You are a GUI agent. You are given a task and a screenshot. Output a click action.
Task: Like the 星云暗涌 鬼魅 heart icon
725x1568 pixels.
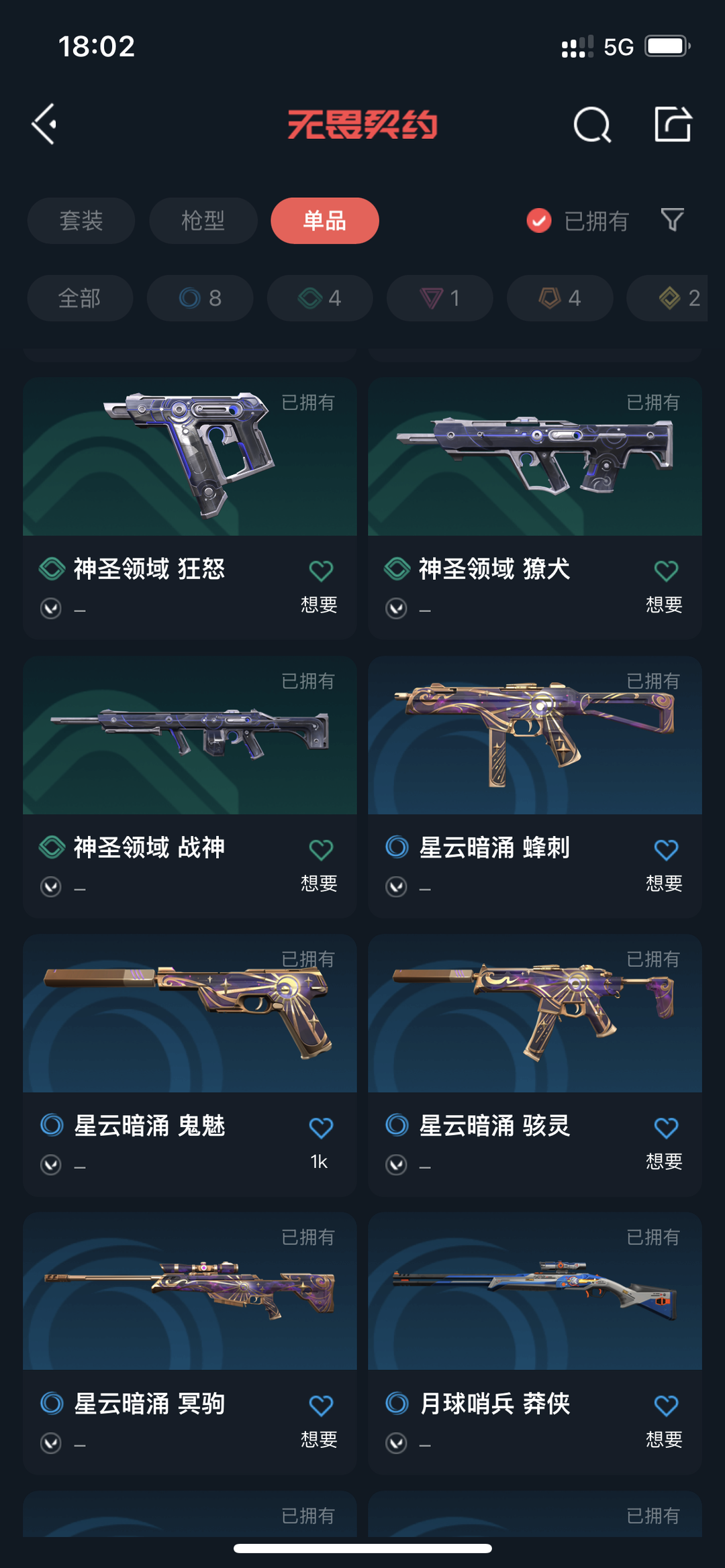tap(321, 1128)
